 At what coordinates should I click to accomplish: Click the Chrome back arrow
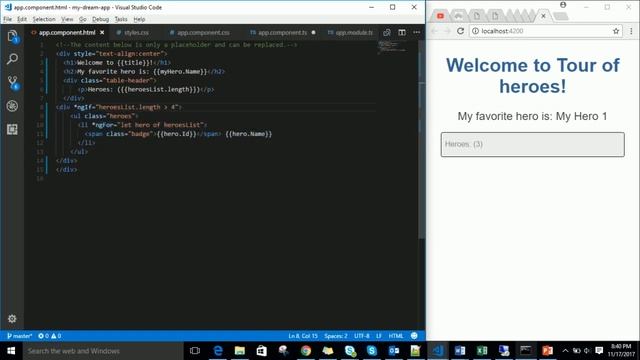(x=434, y=31)
